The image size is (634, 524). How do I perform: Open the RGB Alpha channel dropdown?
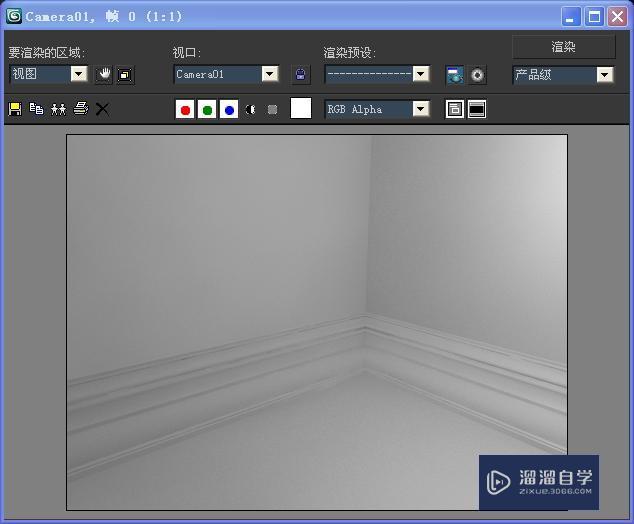point(377,109)
